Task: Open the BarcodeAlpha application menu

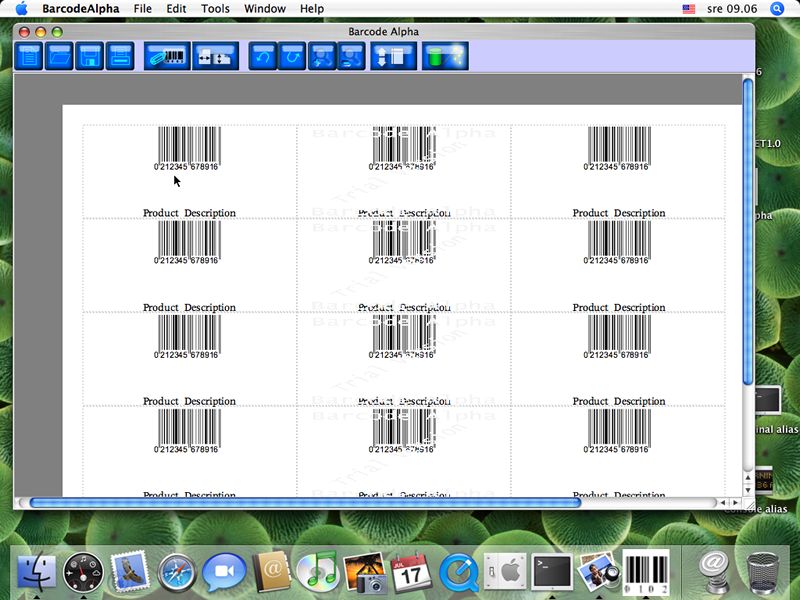Action: pyautogui.click(x=81, y=9)
